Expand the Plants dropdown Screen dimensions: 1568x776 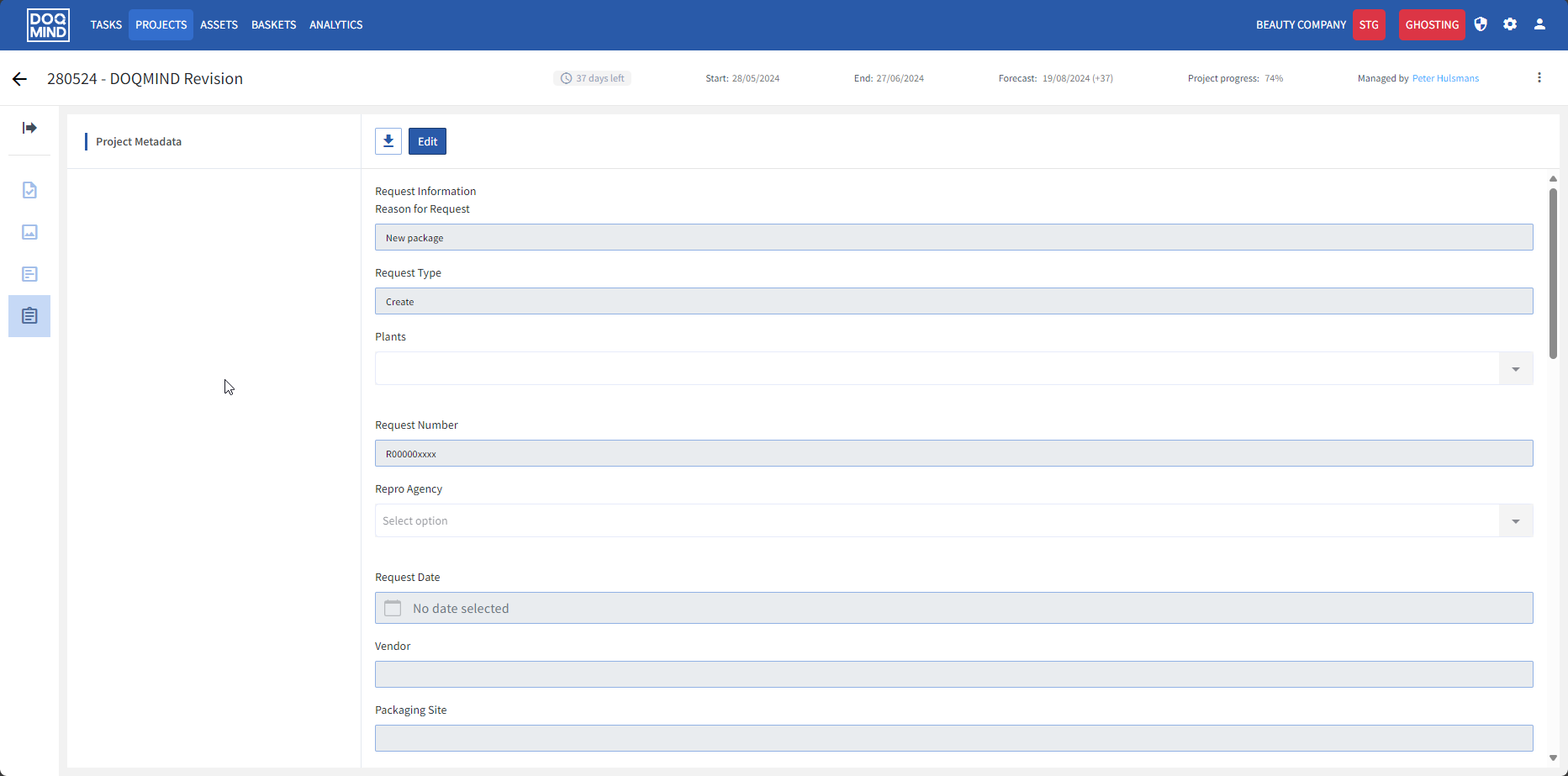(1515, 369)
